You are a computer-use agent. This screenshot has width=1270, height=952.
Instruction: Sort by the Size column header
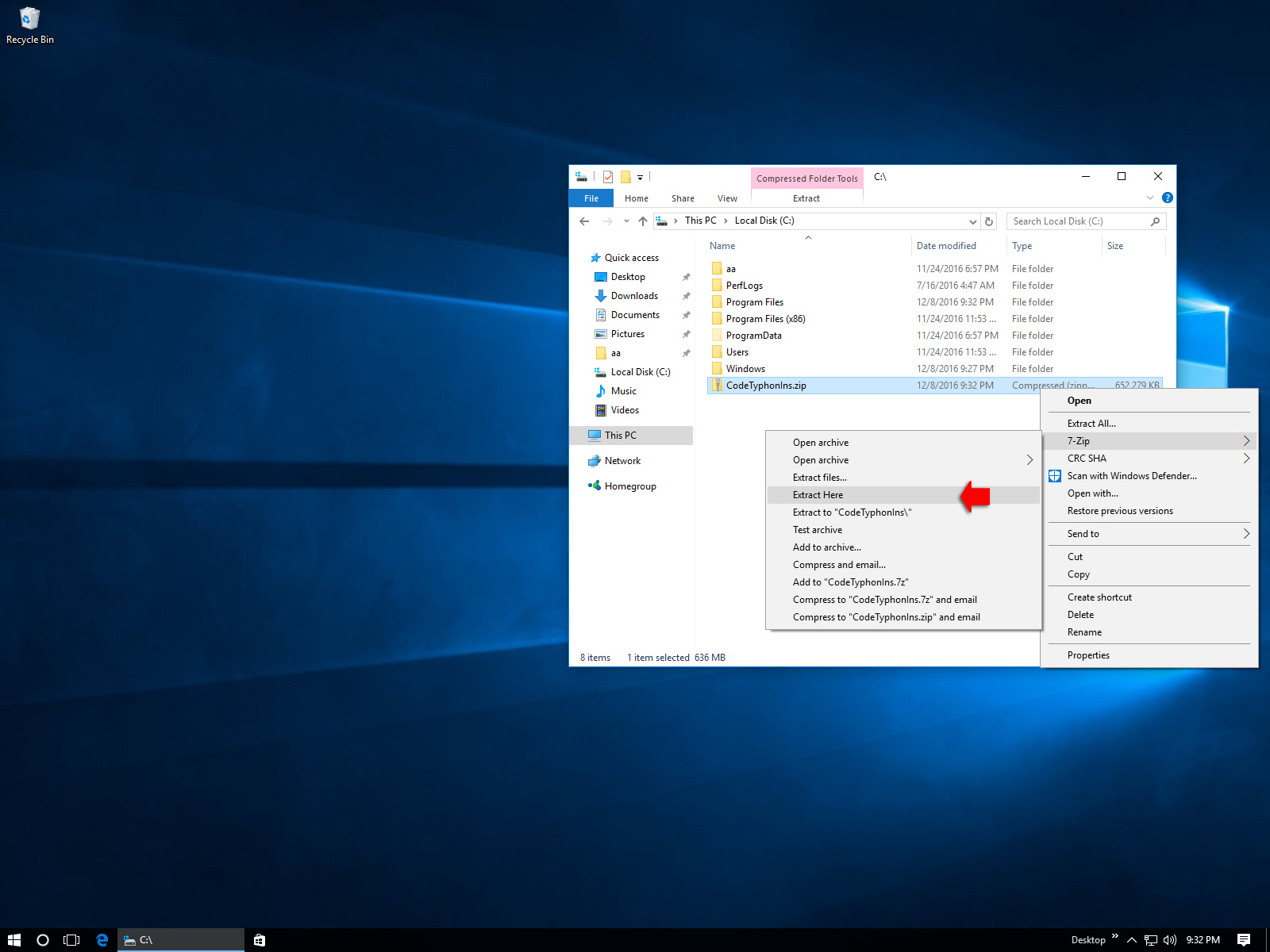coord(1133,246)
